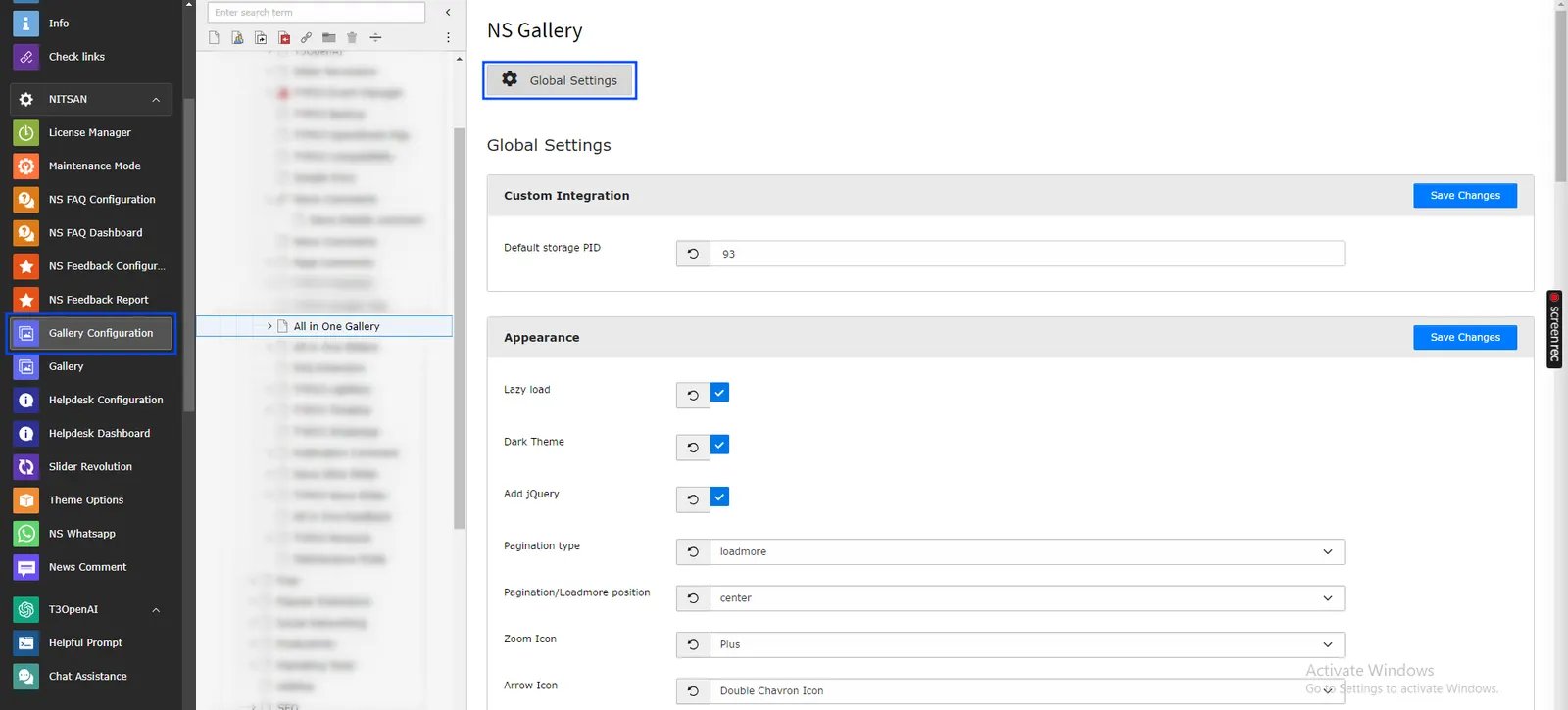The height and width of the screenshot is (710, 1568).
Task: Reset the Arrow Icon setting
Action: [693, 691]
